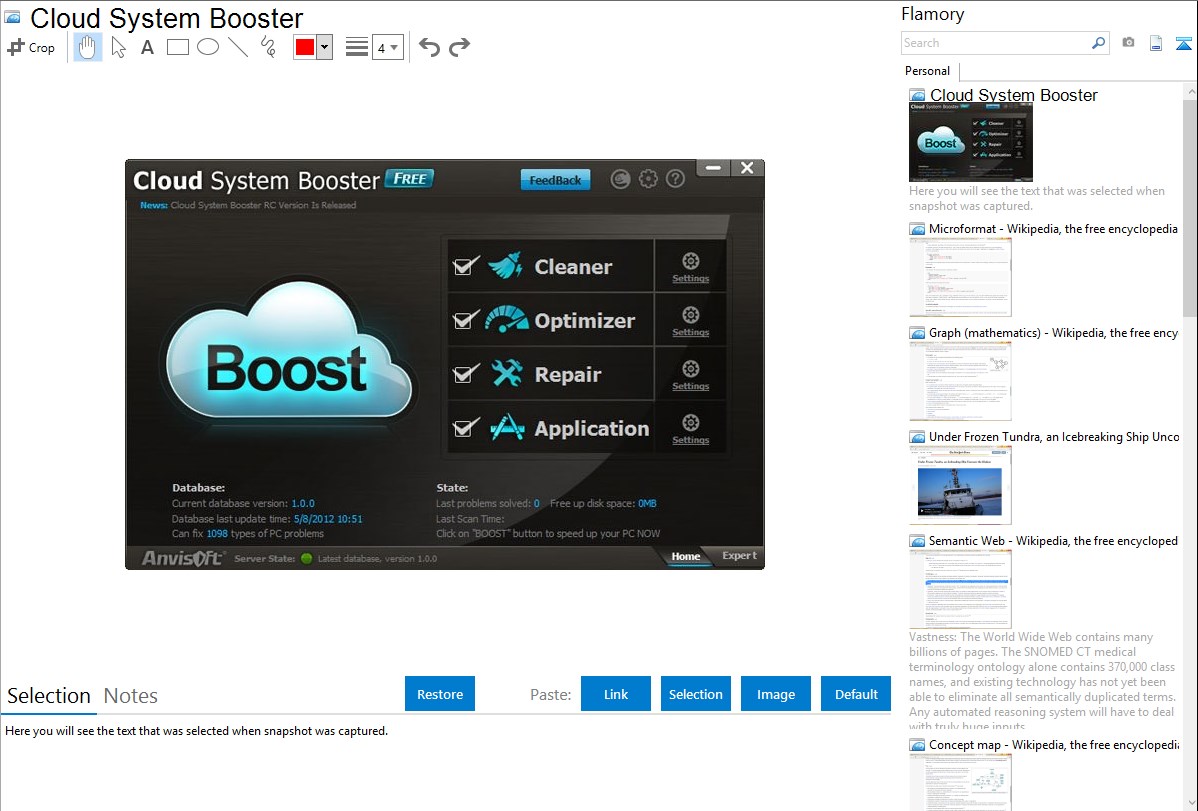This screenshot has width=1198, height=811.
Task: Switch to the Selection tab
Action: pyautogui.click(x=49, y=696)
